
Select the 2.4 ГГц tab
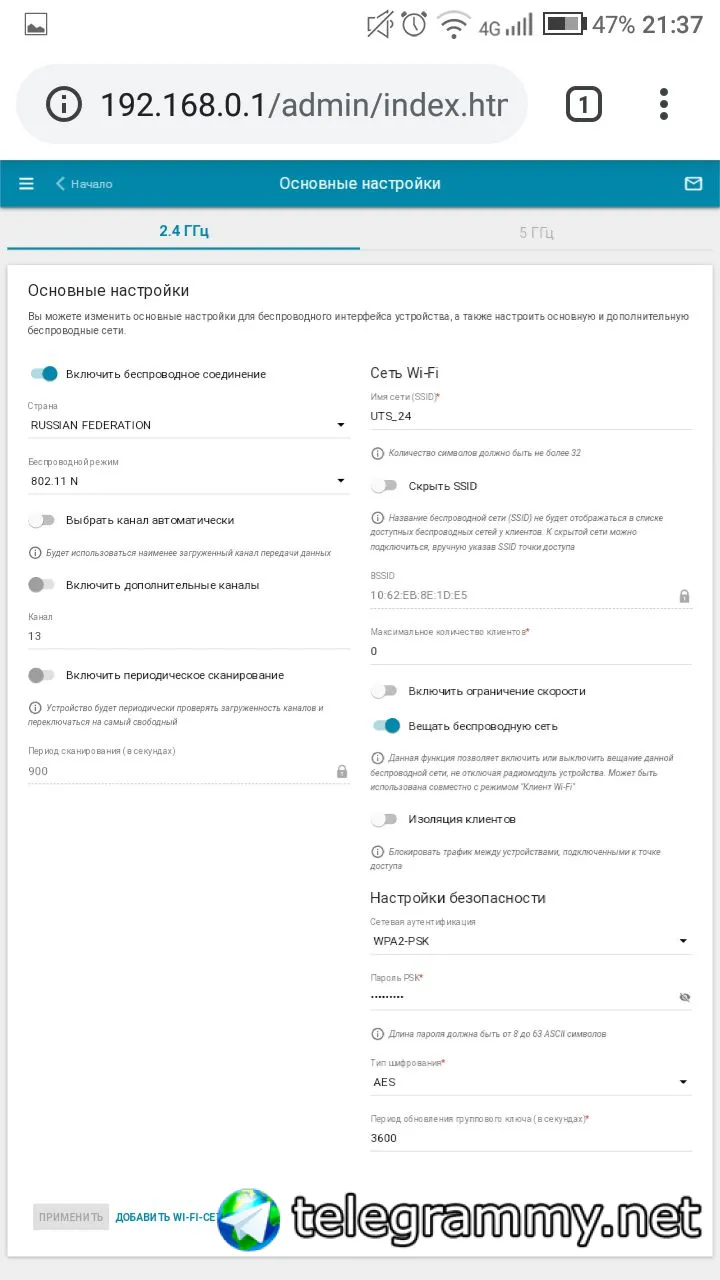click(184, 231)
